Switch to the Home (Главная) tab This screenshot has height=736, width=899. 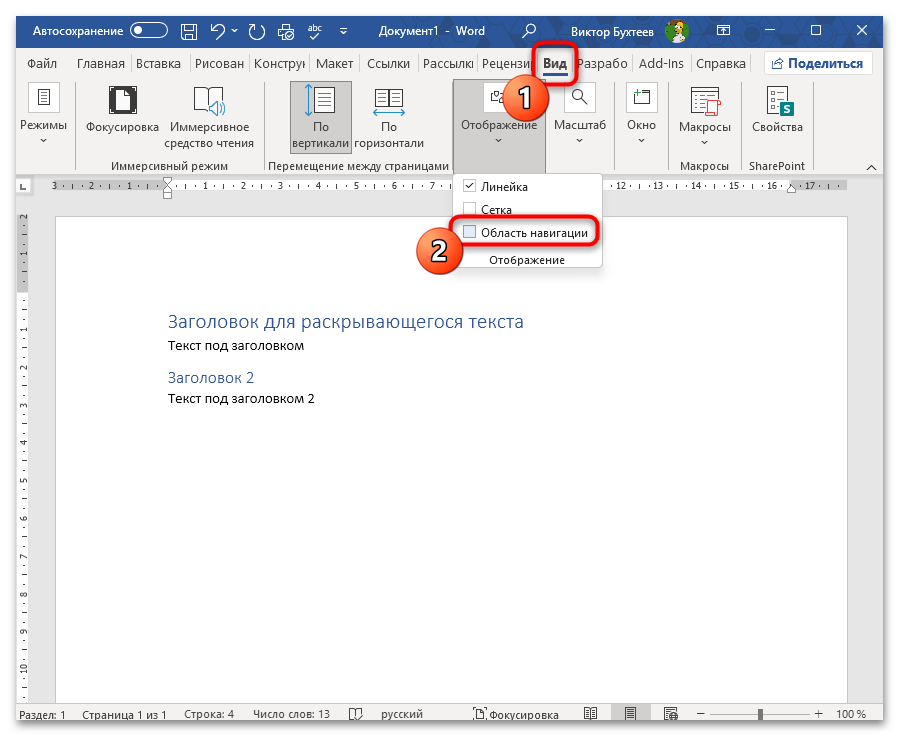[x=101, y=64]
